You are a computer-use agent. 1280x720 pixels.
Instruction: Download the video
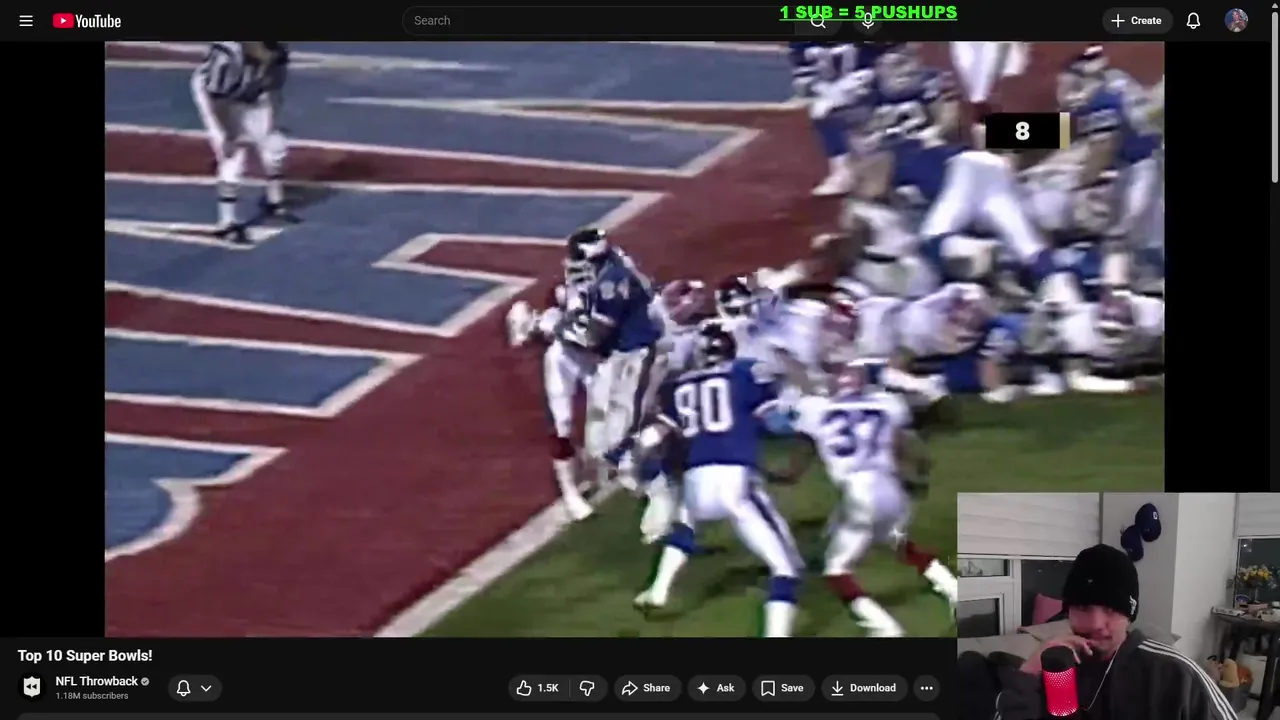pos(864,688)
